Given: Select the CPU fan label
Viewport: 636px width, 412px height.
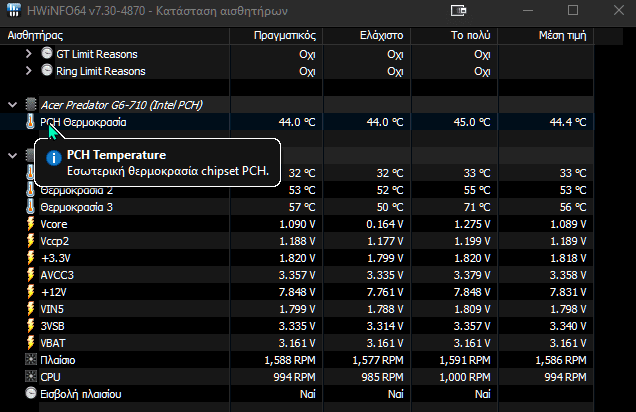Looking at the screenshot, I should [x=50, y=377].
